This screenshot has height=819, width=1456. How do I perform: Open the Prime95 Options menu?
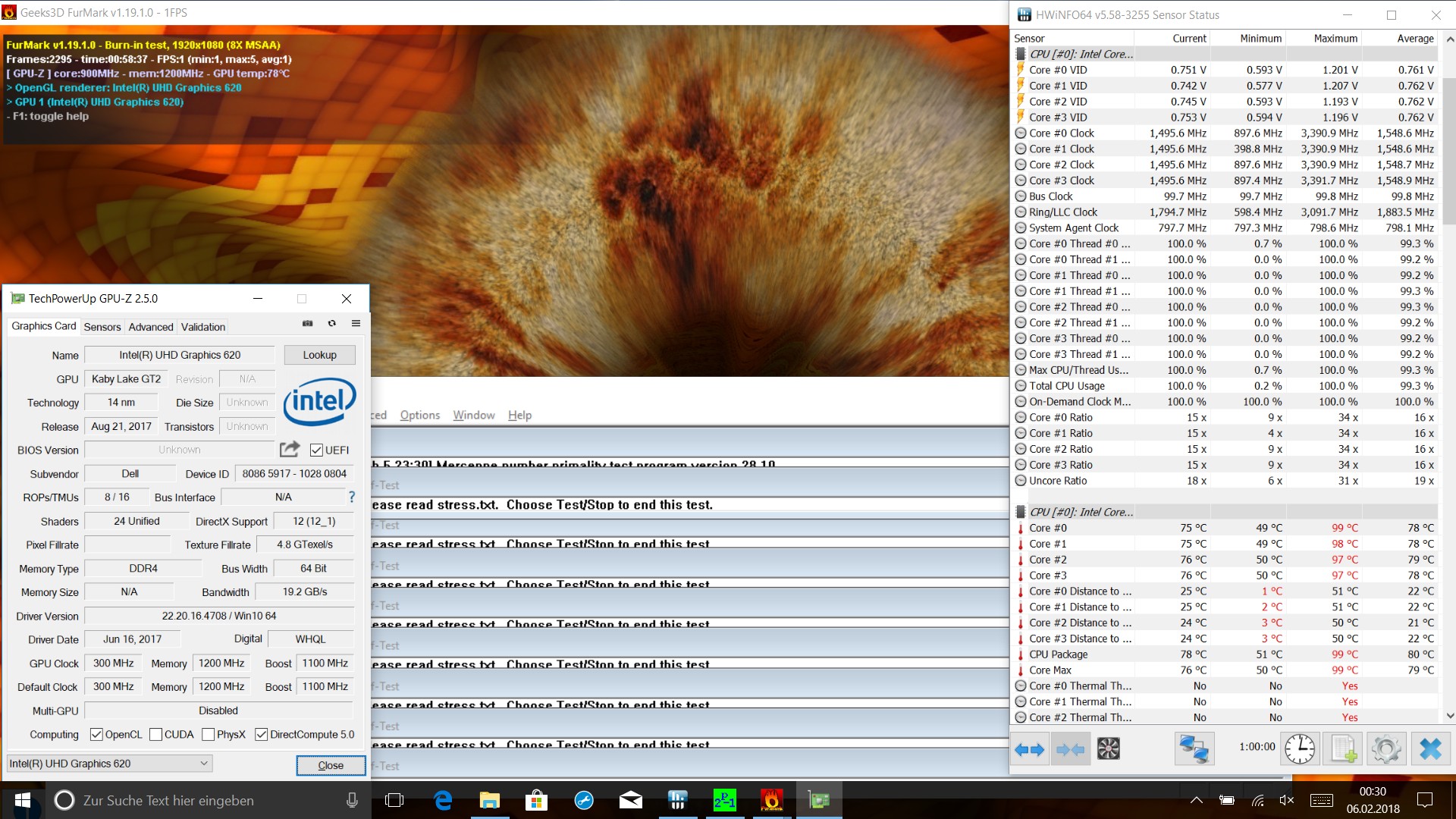(419, 415)
